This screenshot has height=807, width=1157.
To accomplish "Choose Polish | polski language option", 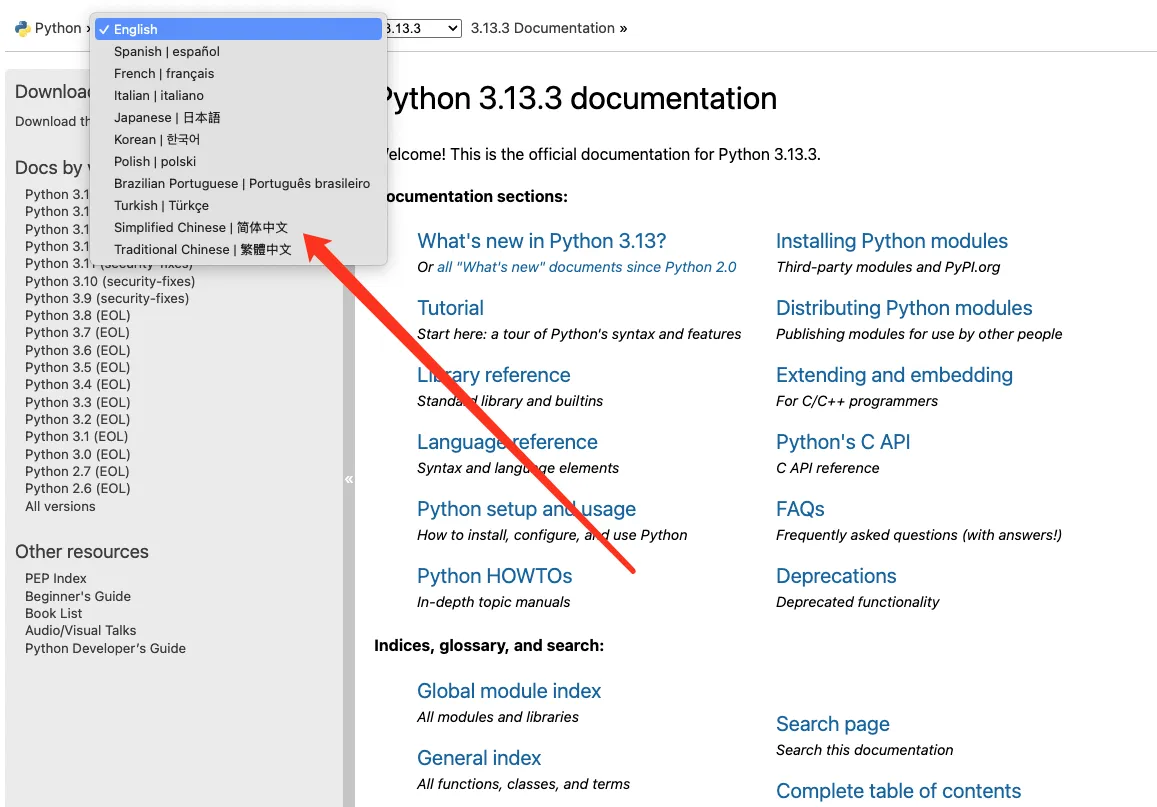I will pos(238,162).
